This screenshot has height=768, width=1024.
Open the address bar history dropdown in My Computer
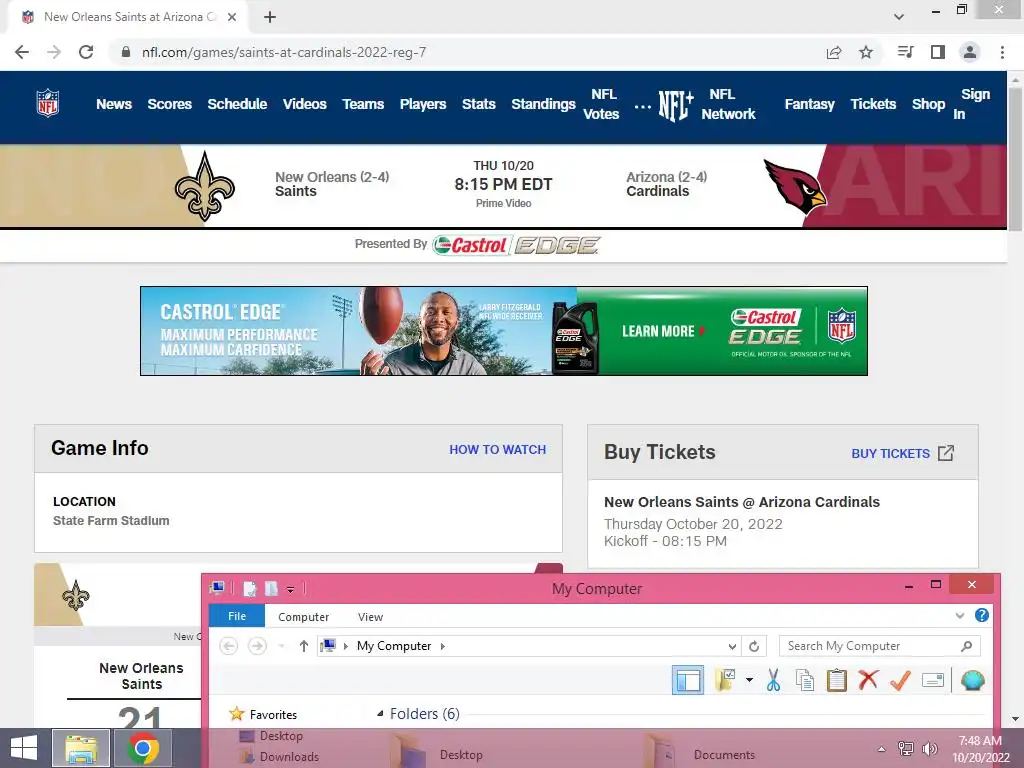coord(732,646)
